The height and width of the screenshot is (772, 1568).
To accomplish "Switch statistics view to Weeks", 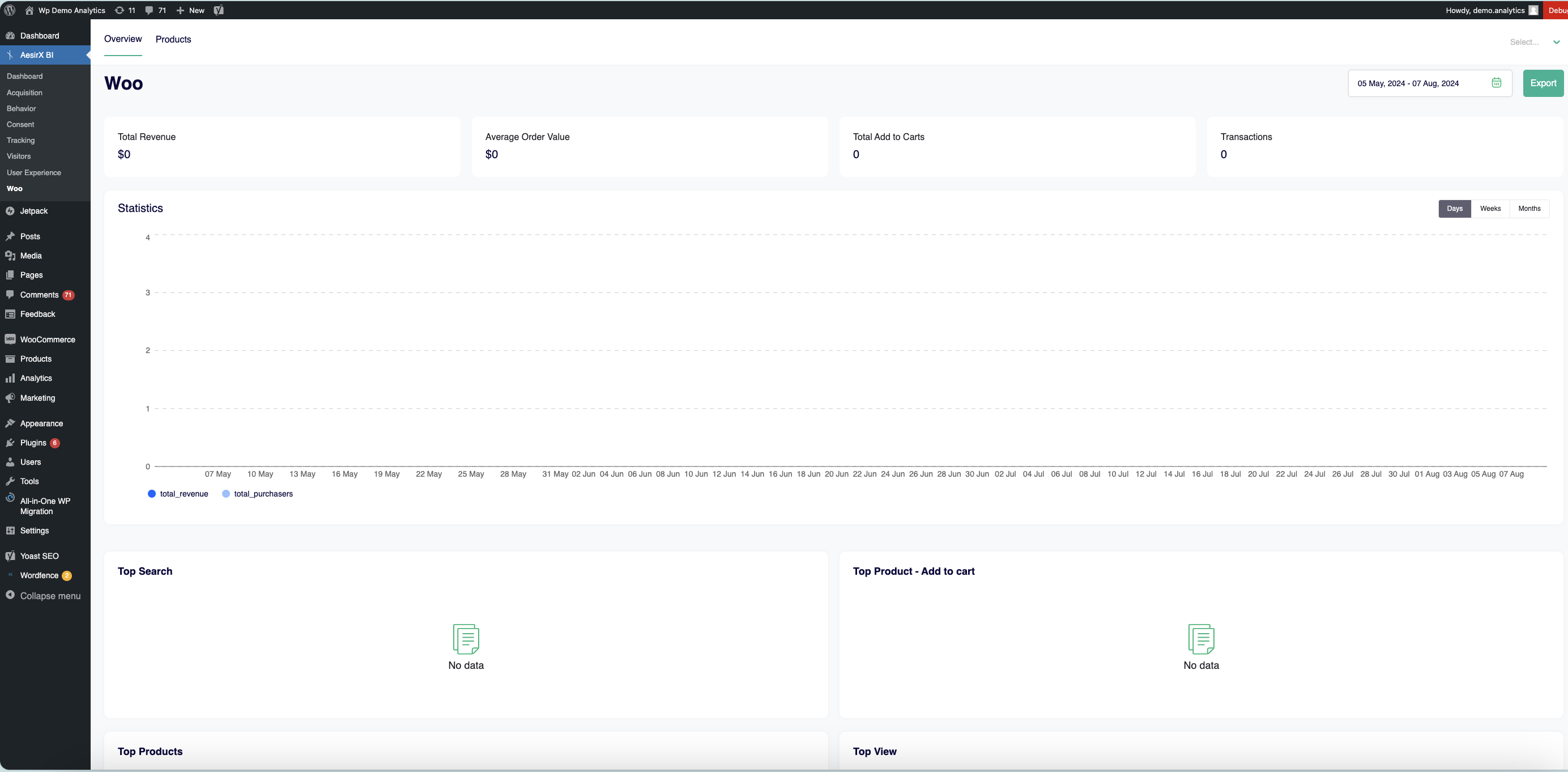I will point(1490,208).
